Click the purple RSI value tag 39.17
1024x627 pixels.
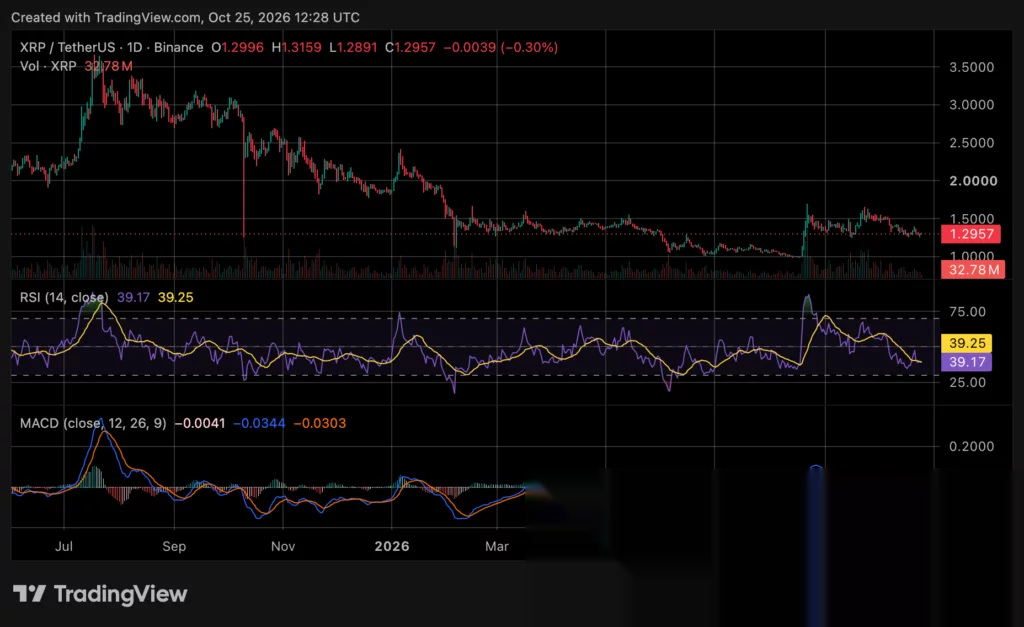click(x=967, y=362)
